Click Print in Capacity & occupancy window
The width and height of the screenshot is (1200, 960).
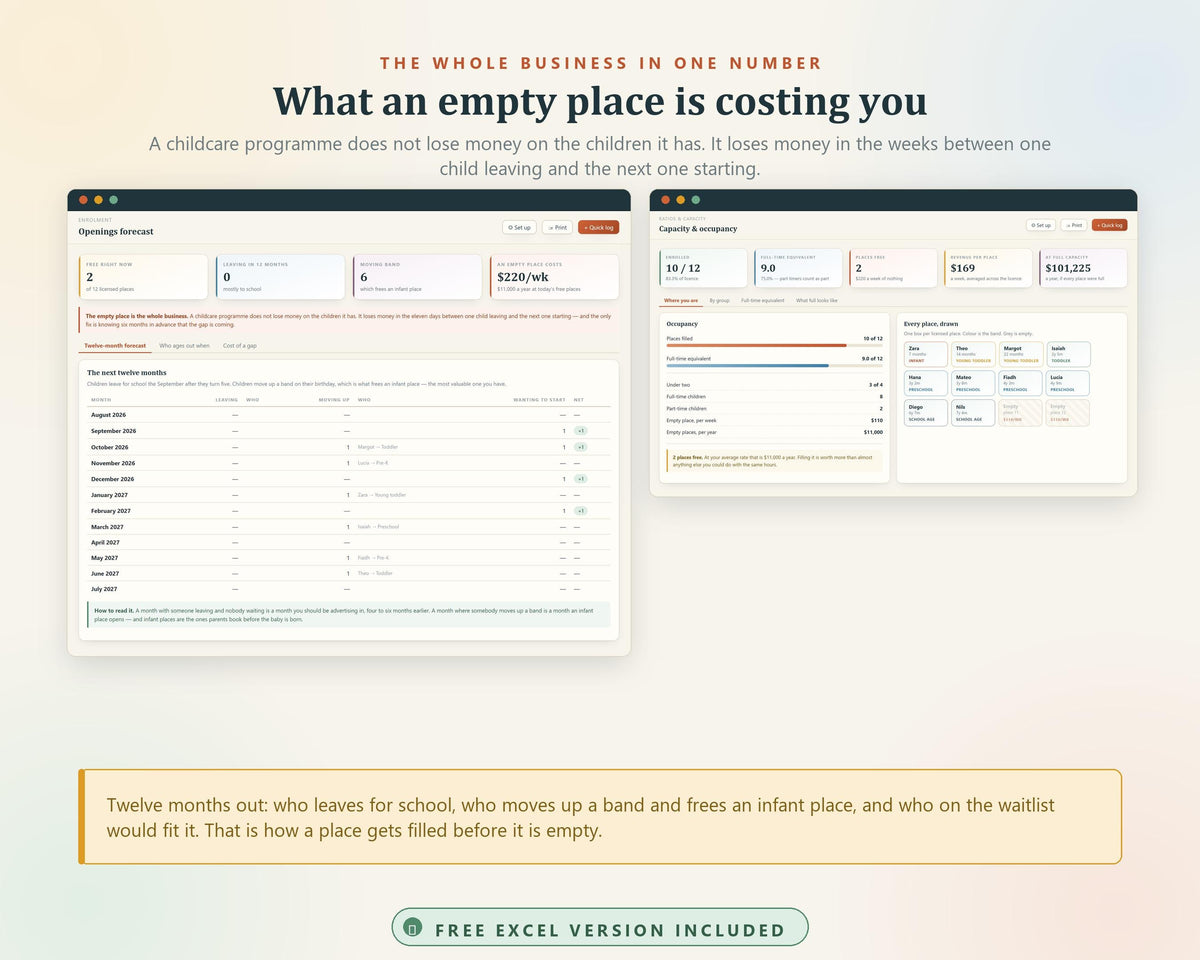pyautogui.click(x=1073, y=225)
